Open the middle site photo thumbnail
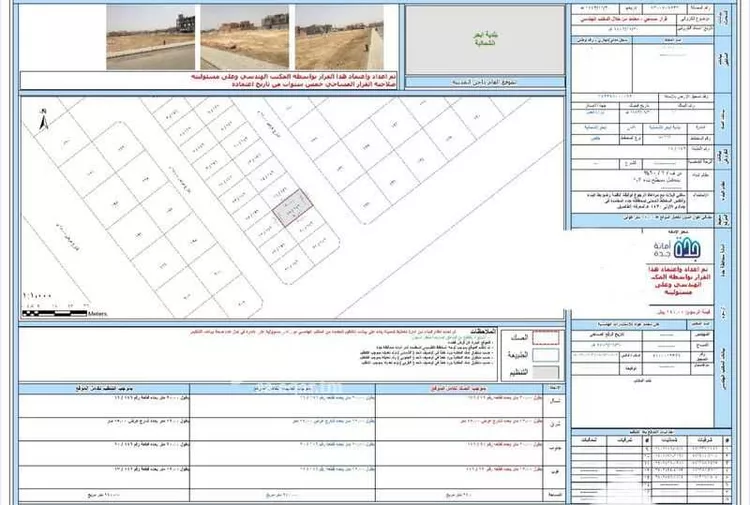750x505 pixels. point(244,37)
